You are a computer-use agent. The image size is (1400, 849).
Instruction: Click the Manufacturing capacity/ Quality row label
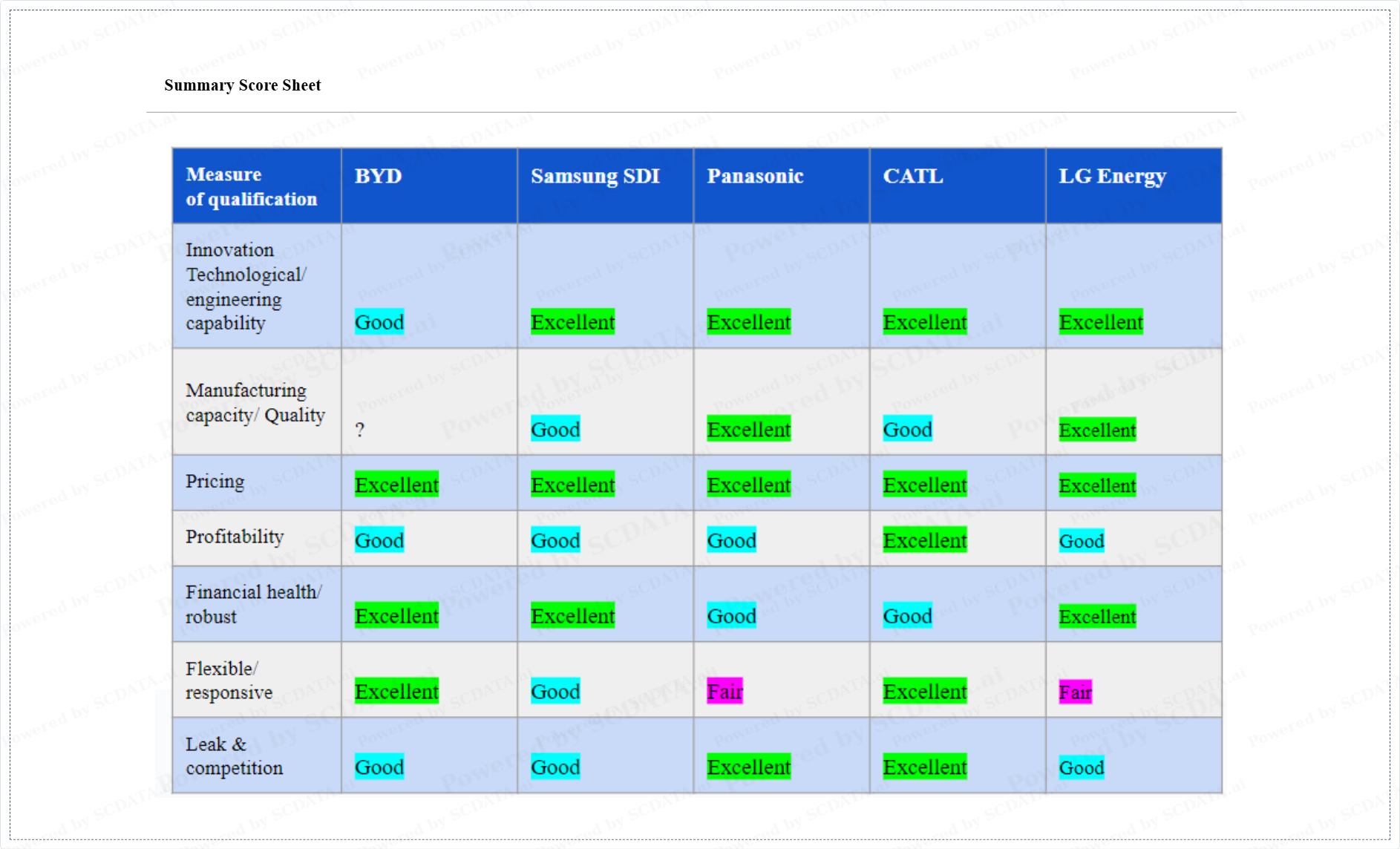click(255, 402)
